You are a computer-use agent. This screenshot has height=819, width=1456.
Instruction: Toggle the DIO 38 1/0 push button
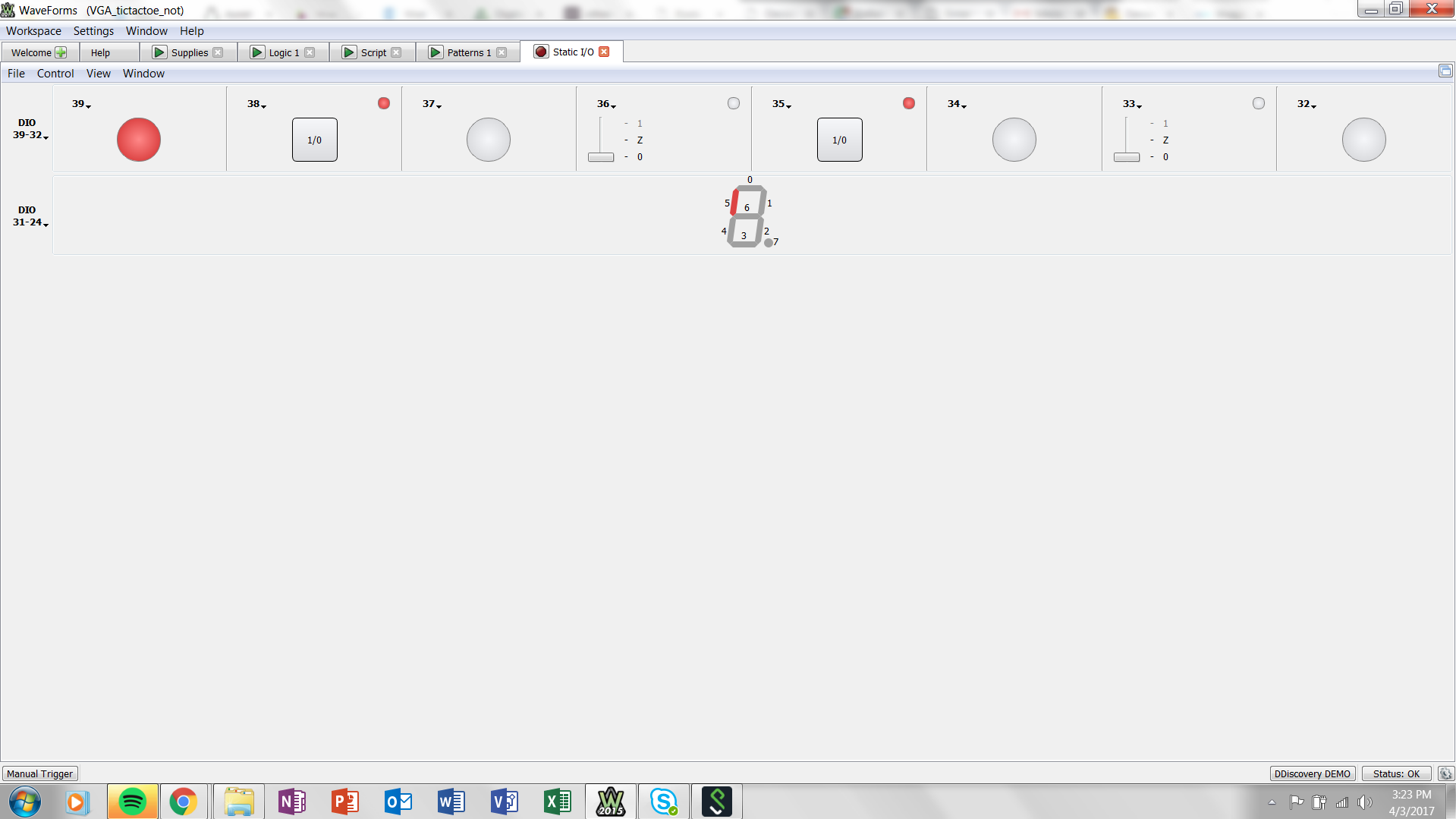[x=315, y=140]
